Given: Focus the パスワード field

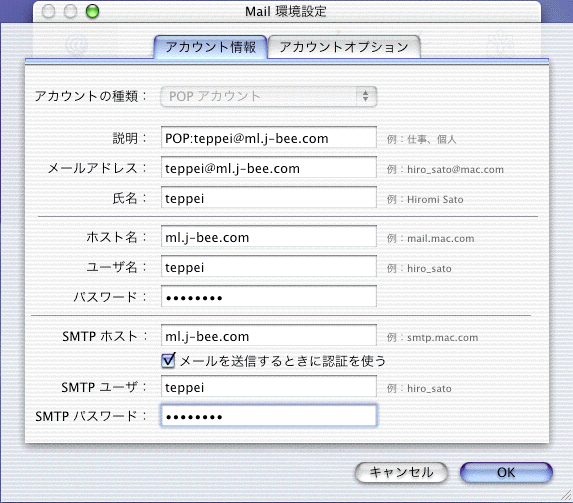Looking at the screenshot, I should click(x=269, y=296).
